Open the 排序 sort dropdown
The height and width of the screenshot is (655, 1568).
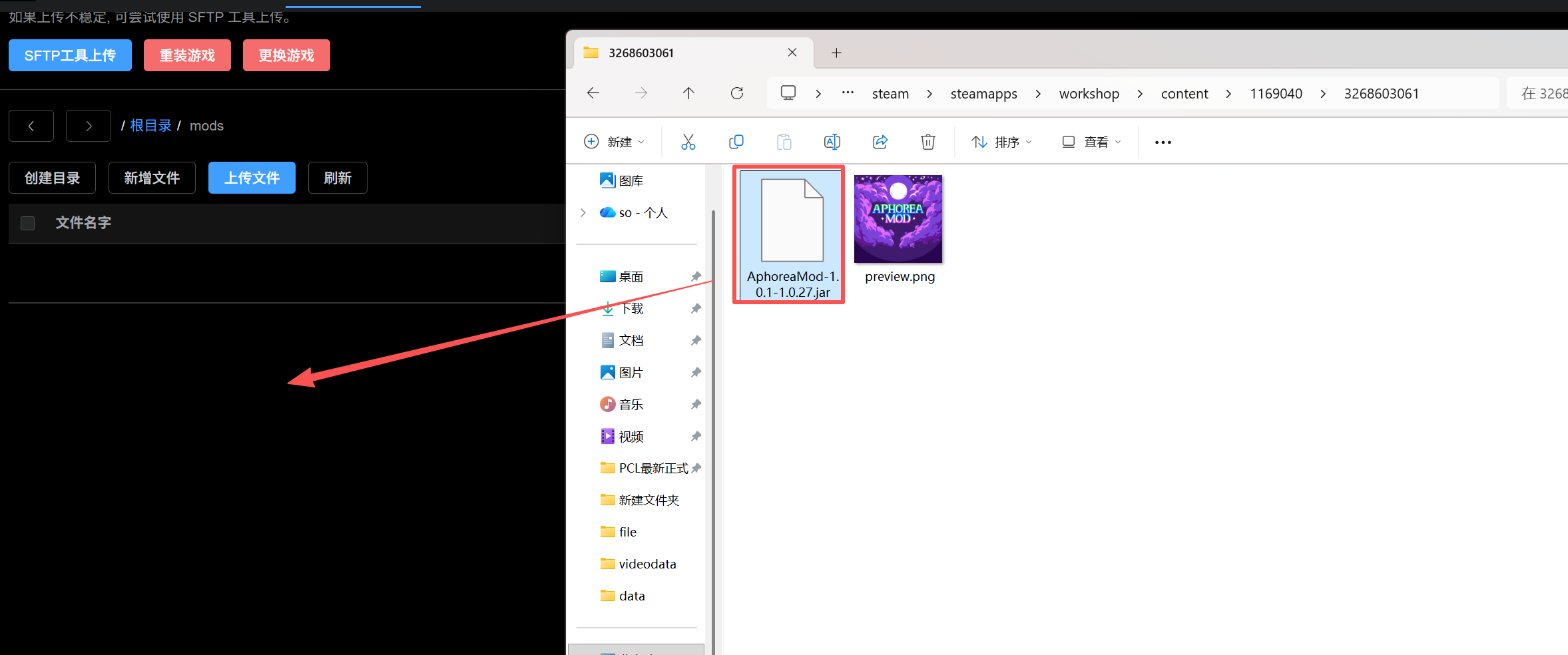click(x=1001, y=142)
